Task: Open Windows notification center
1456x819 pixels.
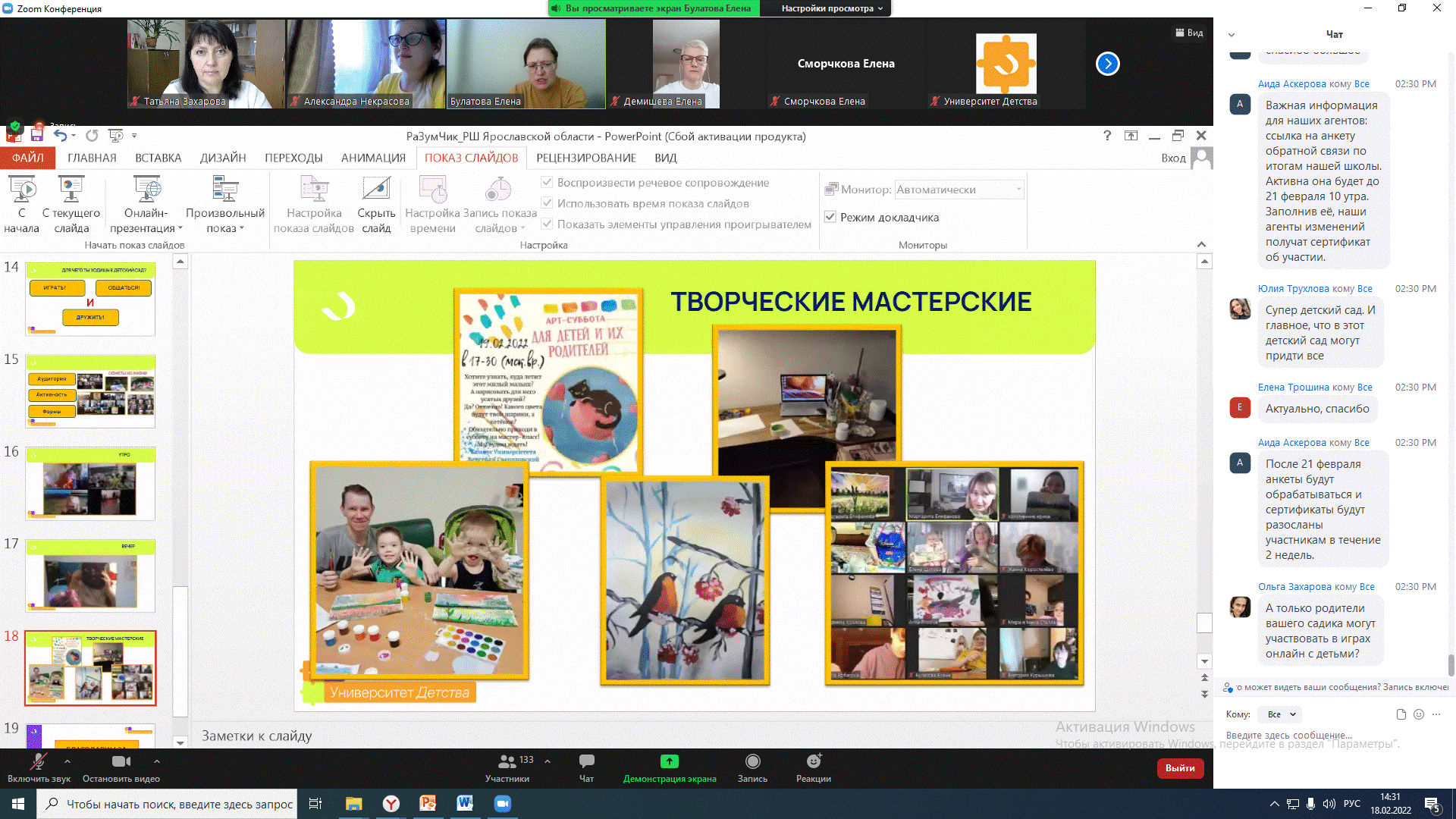Action: click(x=1432, y=805)
